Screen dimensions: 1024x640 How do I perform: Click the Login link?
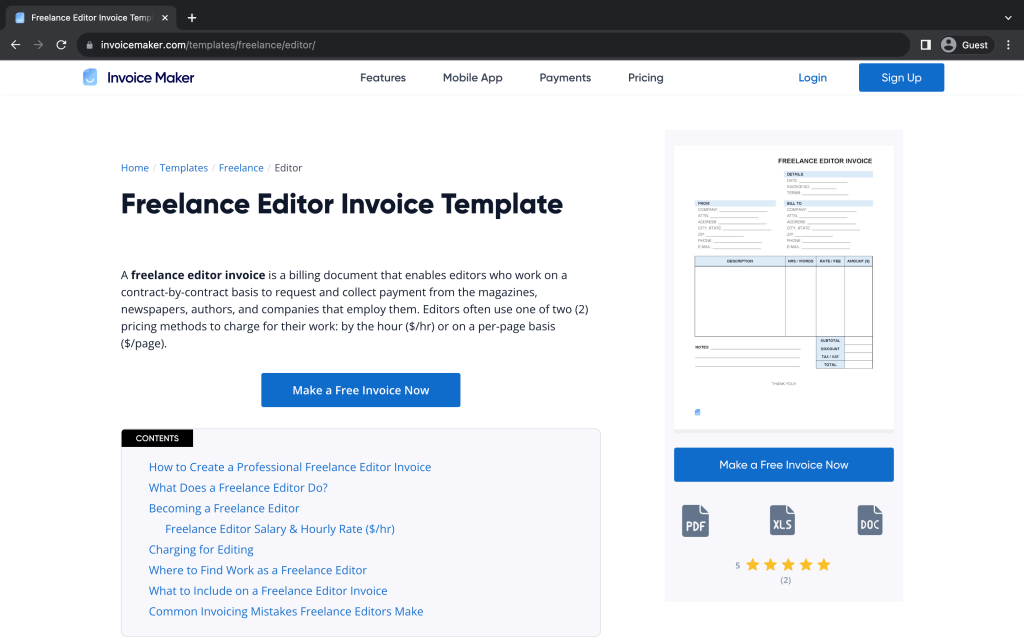tap(812, 78)
